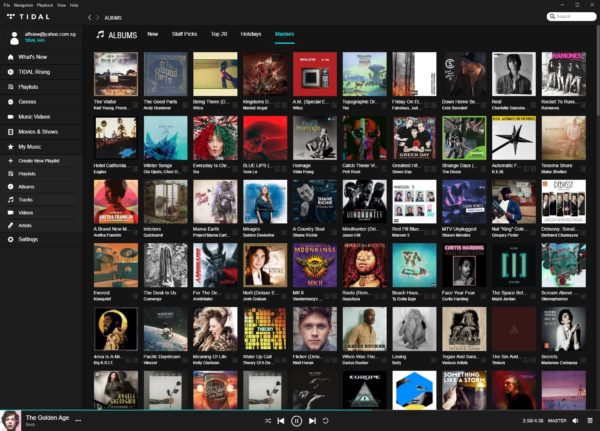Skip to the next track

(x=312, y=421)
